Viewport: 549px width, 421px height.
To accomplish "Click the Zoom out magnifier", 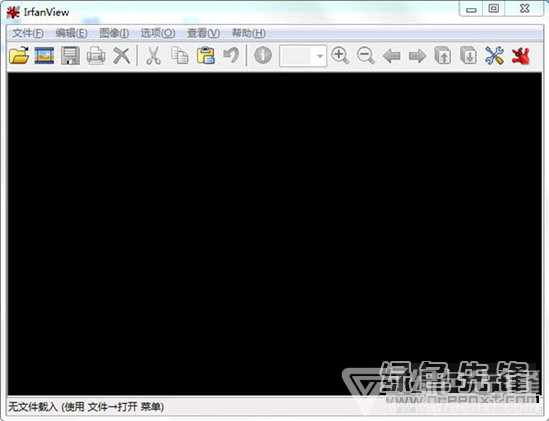I will (366, 55).
